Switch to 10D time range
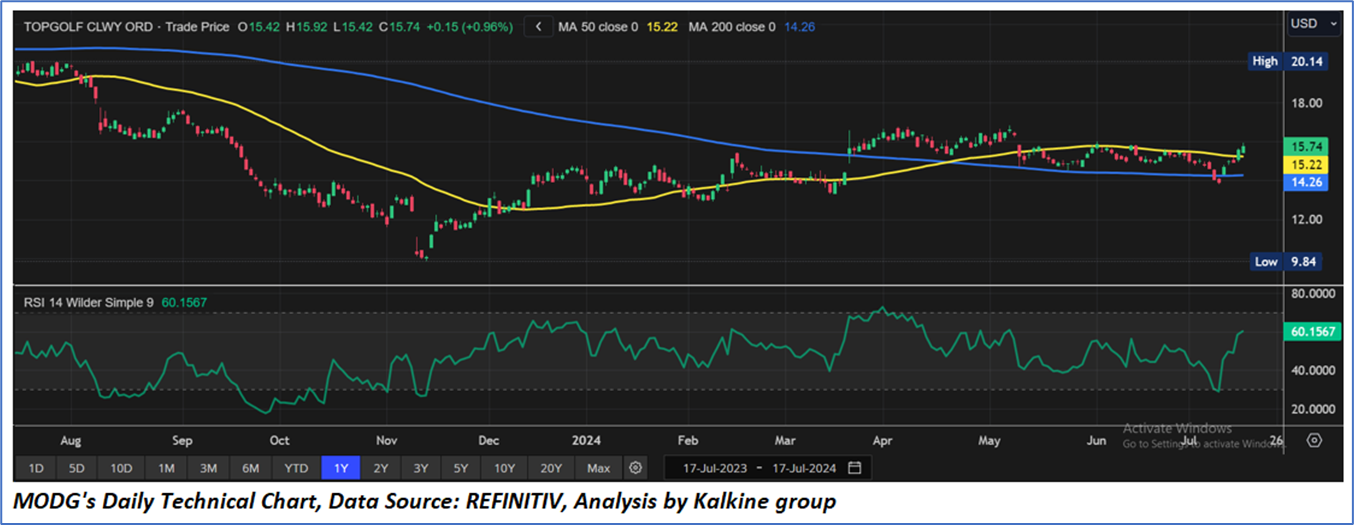This screenshot has height=525, width=1354. tap(122, 468)
